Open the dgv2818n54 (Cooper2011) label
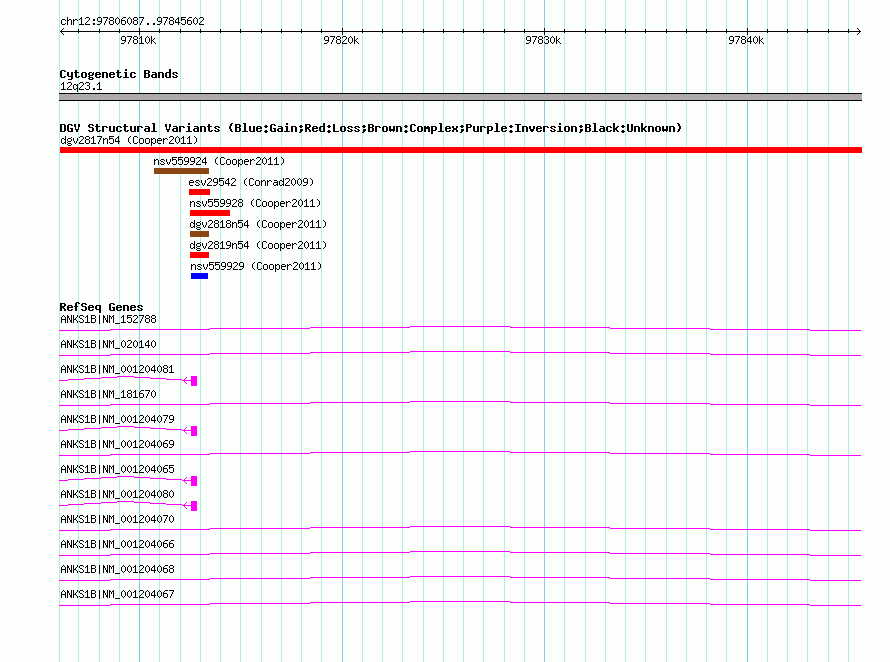 [x=258, y=224]
